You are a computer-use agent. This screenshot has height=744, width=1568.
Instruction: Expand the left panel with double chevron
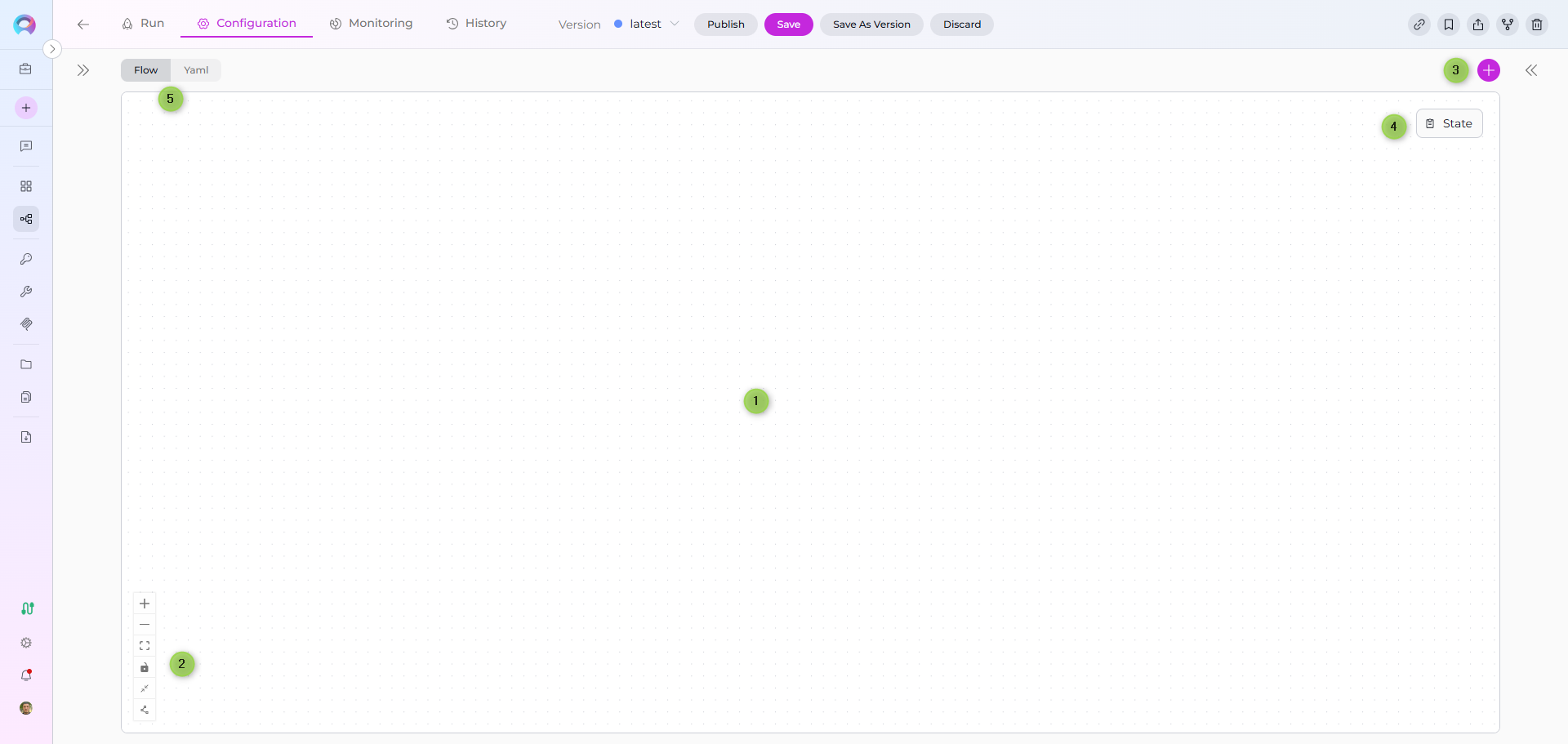pyautogui.click(x=83, y=70)
